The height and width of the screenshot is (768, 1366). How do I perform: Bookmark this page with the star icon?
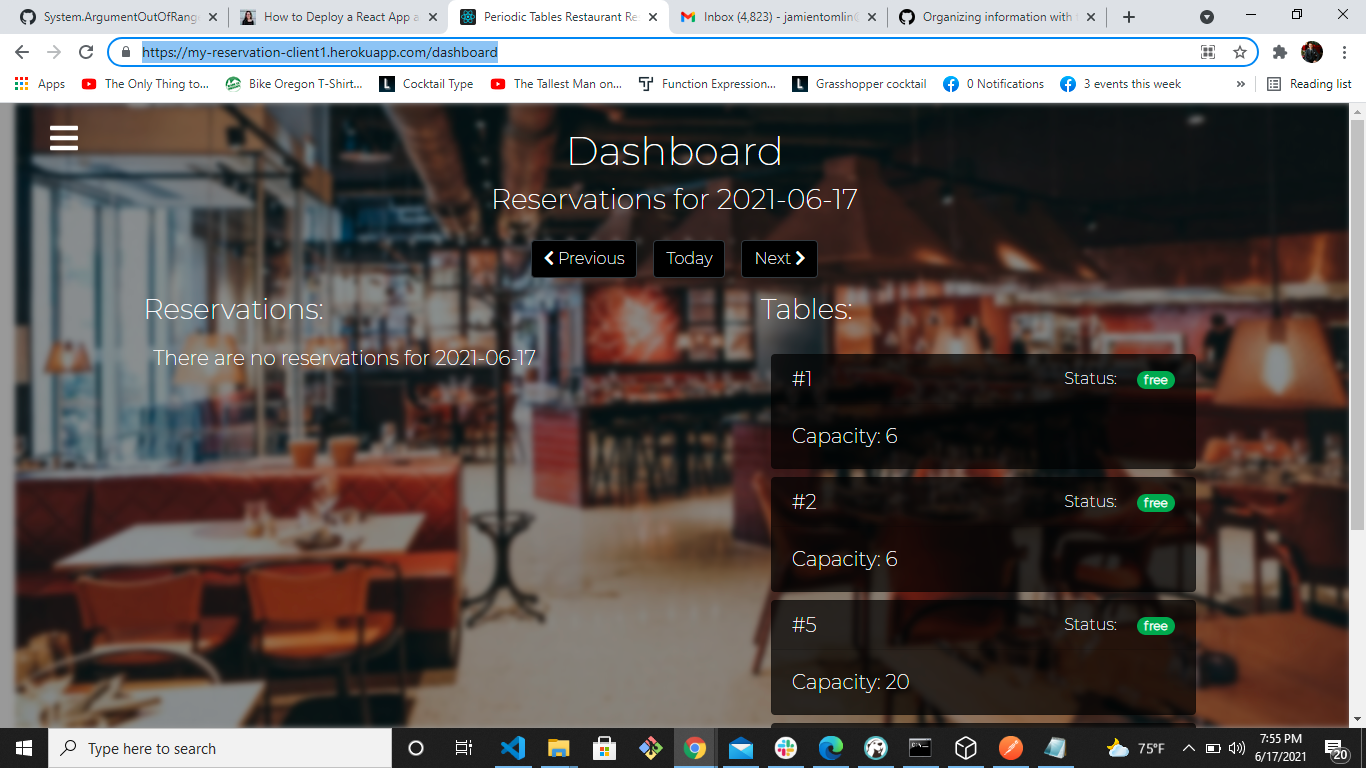click(x=1240, y=52)
